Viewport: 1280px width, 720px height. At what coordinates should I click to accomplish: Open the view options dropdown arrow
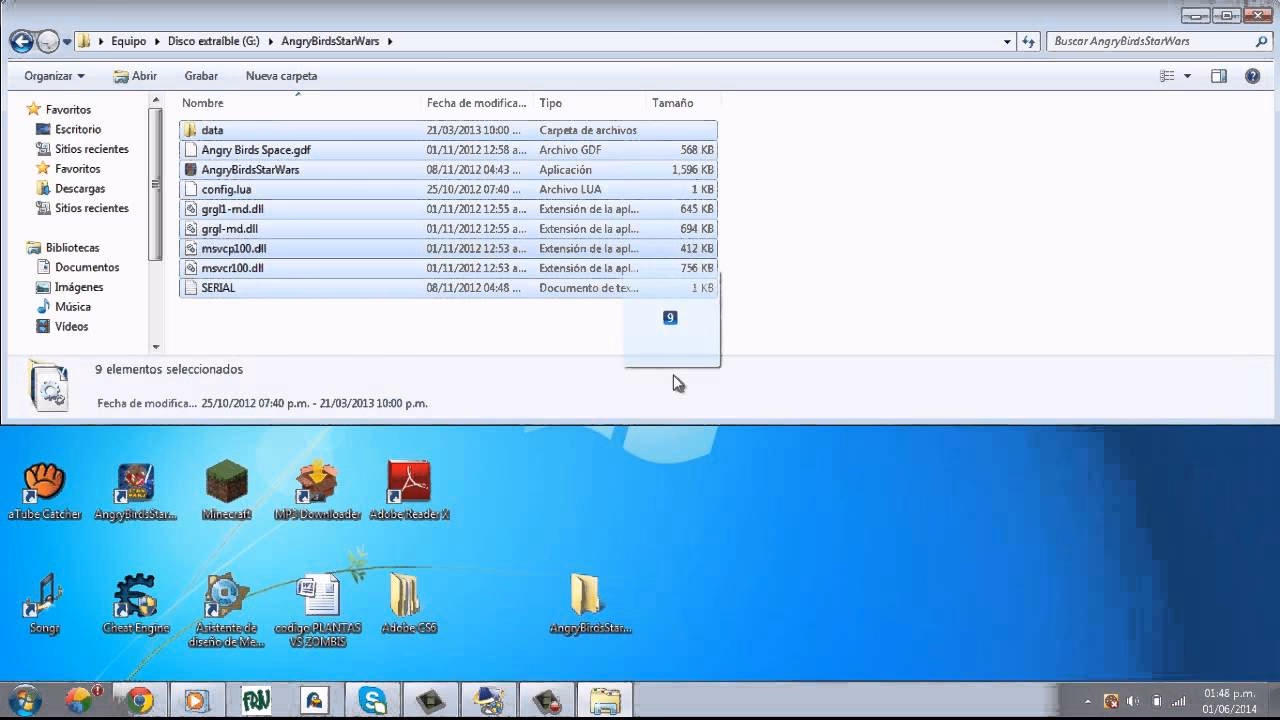(x=1187, y=76)
